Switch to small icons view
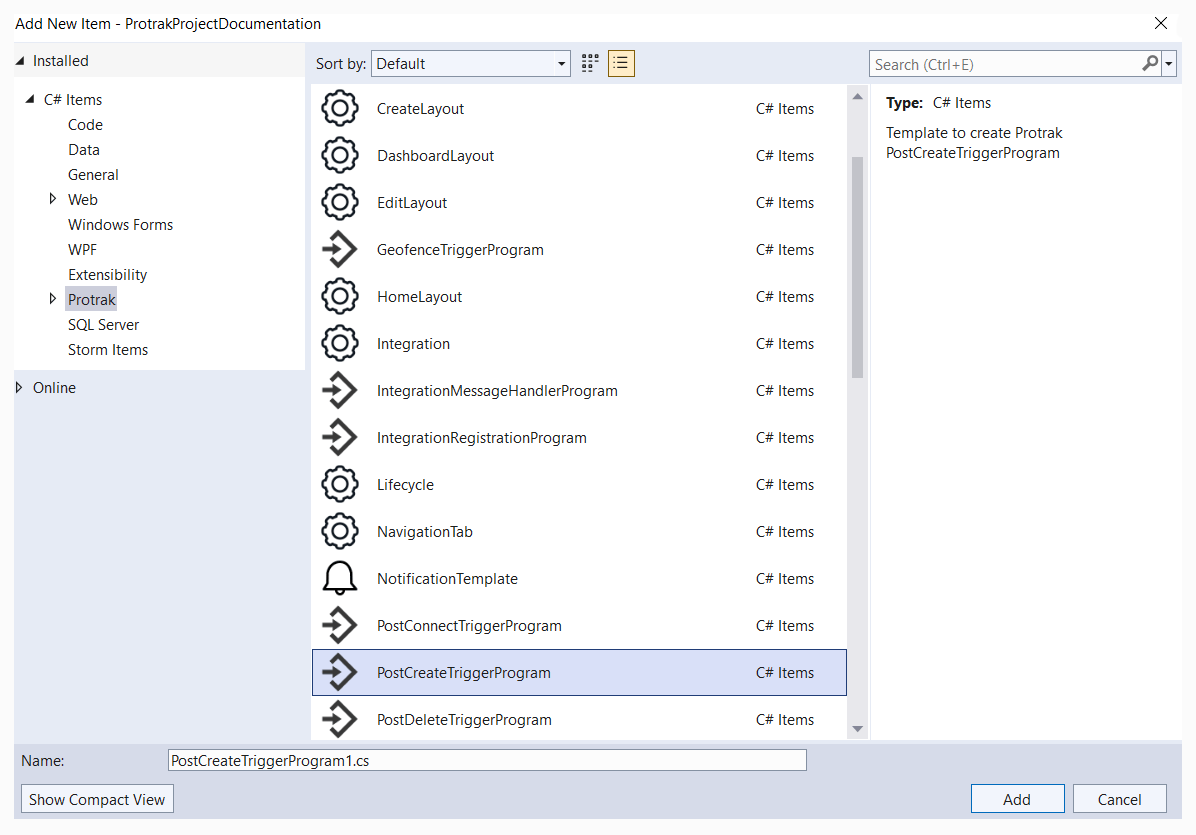This screenshot has height=835, width=1196. (x=590, y=64)
